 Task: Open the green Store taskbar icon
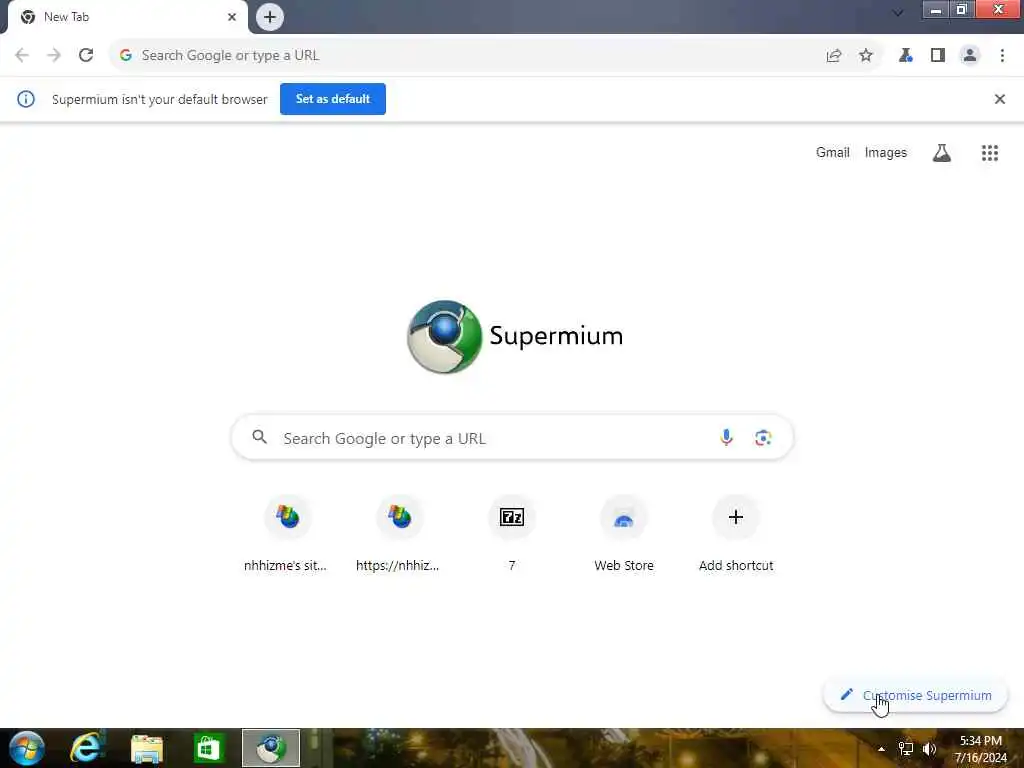pyautogui.click(x=208, y=748)
